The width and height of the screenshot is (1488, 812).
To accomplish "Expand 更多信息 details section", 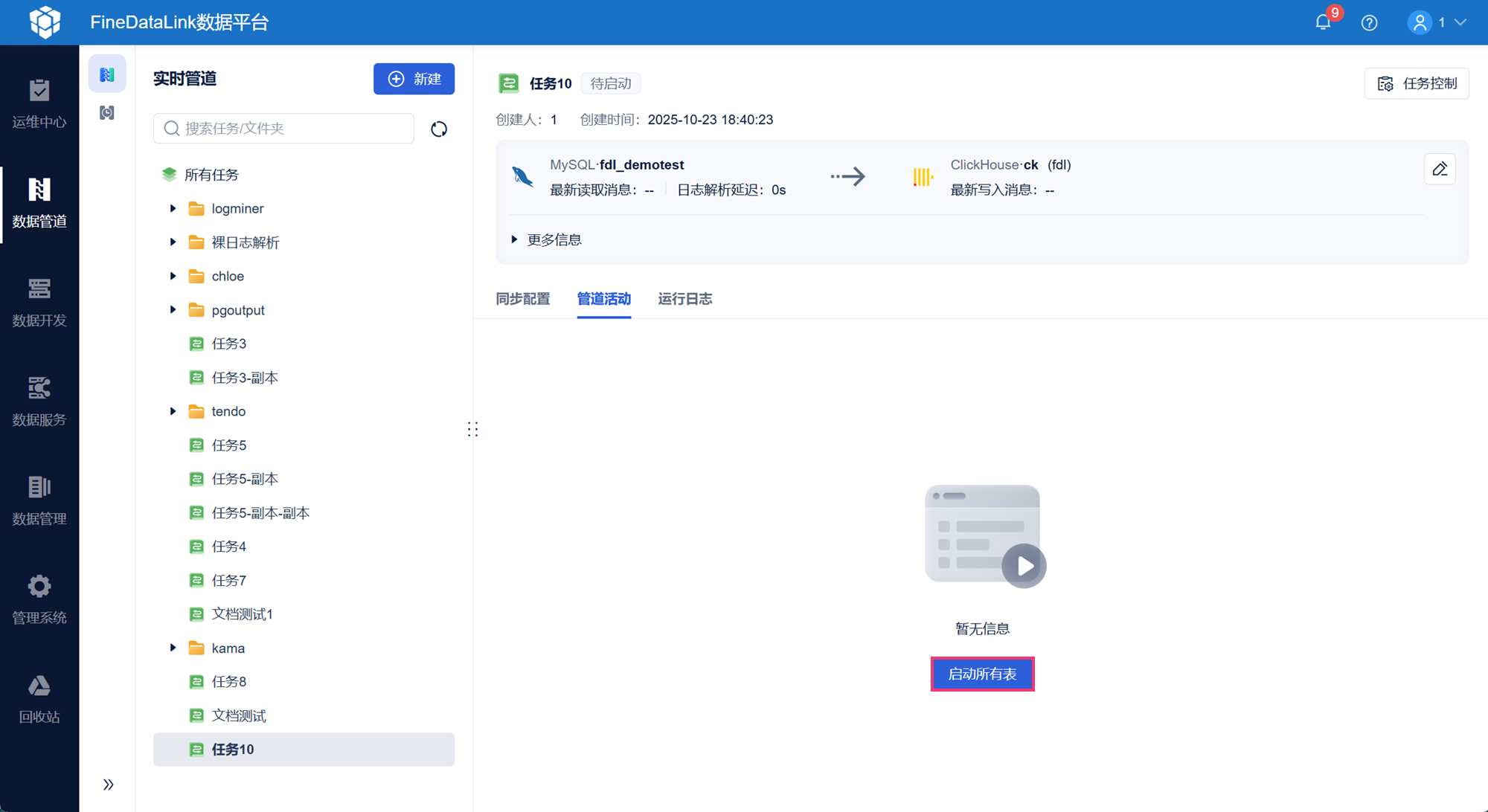I will point(547,239).
